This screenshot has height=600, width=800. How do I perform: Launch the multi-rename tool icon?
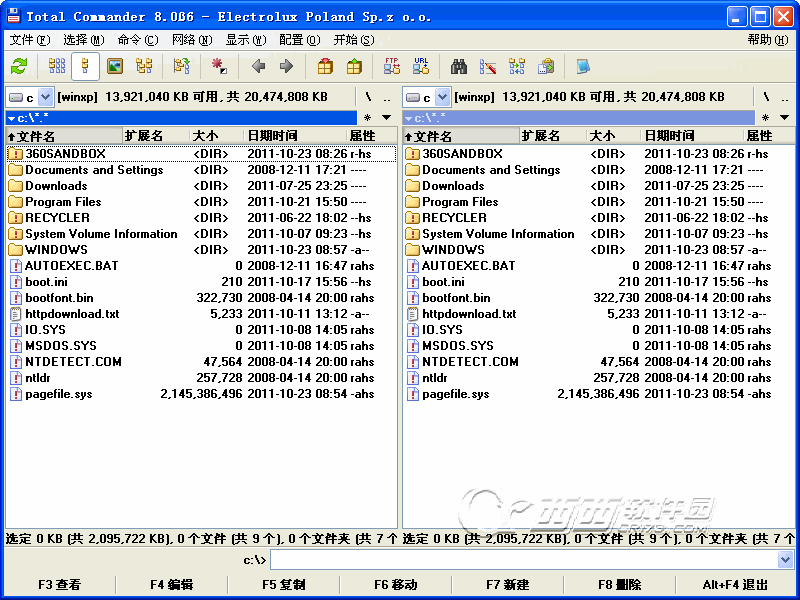pyautogui.click(x=488, y=66)
